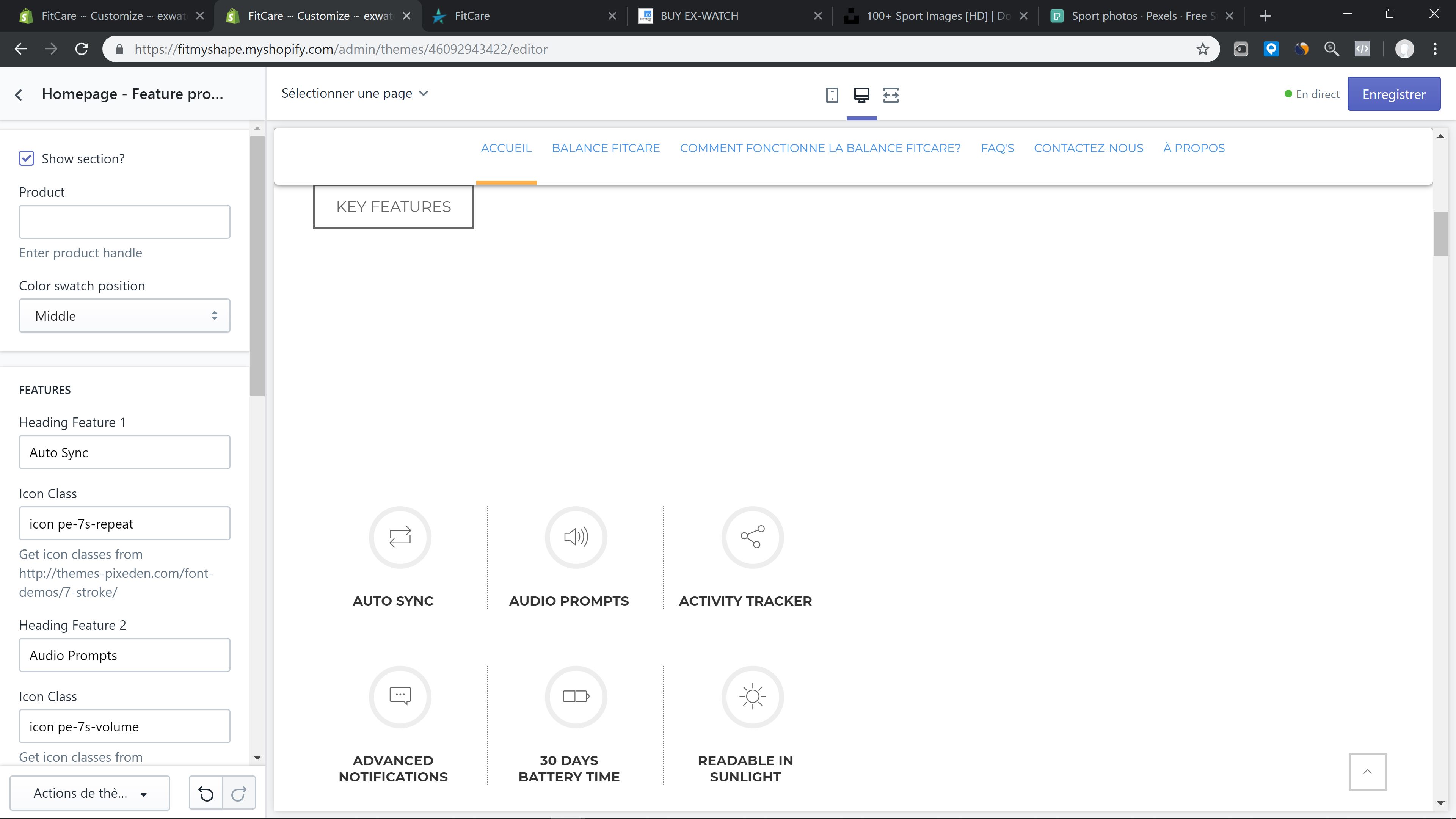Click the camera extension icon
The width and height of the screenshot is (1456, 819).
tap(1241, 49)
